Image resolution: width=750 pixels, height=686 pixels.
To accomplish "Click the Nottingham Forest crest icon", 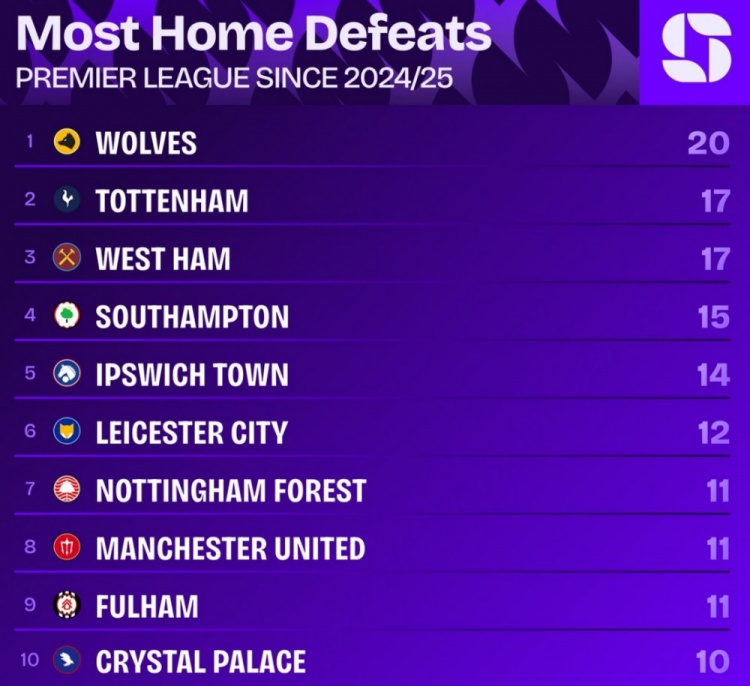I will 67,490.
